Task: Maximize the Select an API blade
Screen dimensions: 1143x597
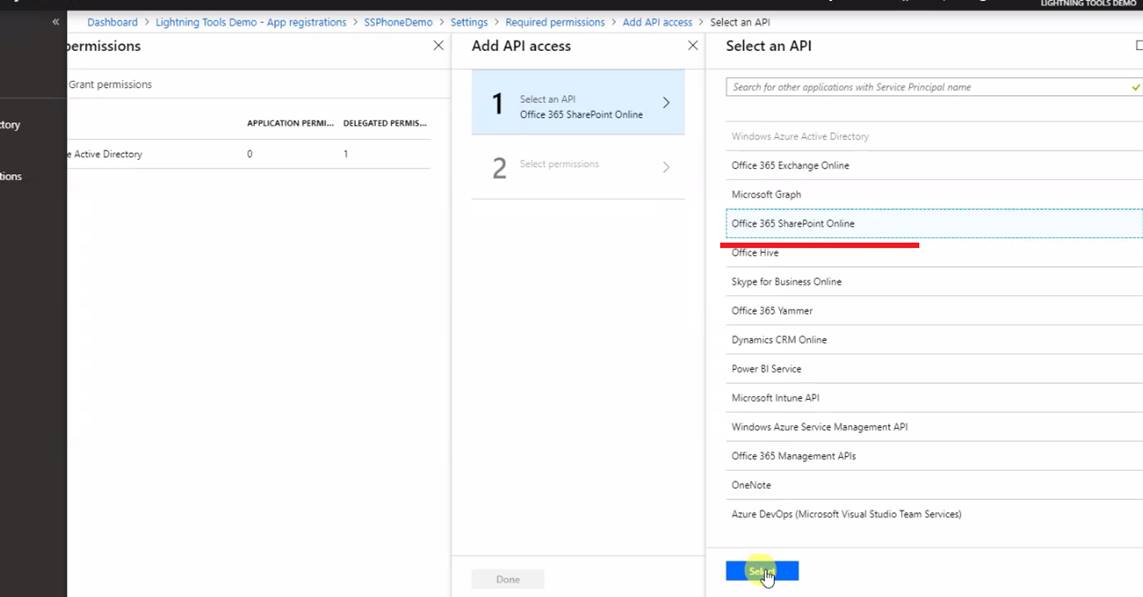Action: [x=1139, y=45]
